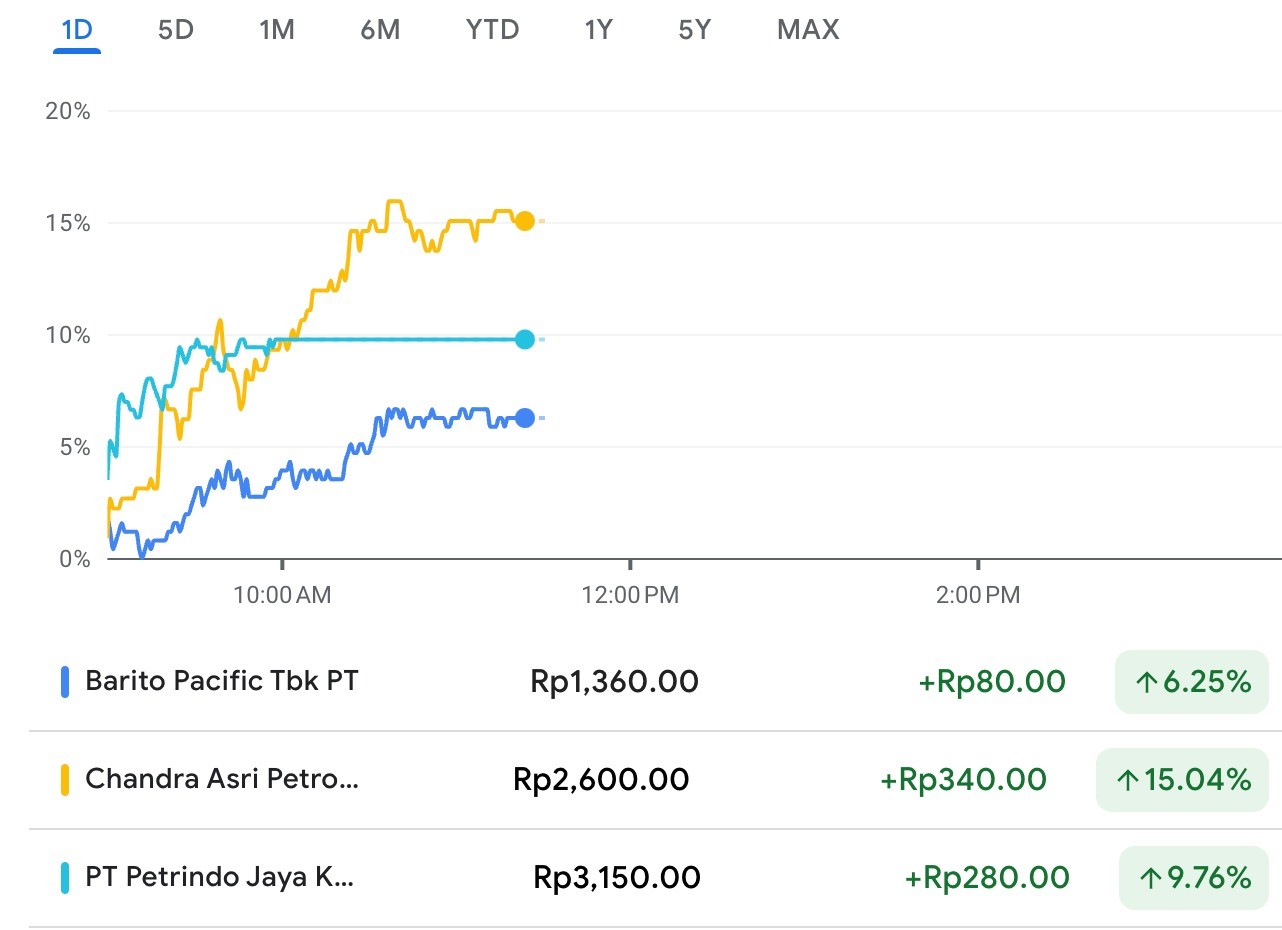Click the 0% y-axis label
The height and width of the screenshot is (930, 1282).
(x=74, y=559)
